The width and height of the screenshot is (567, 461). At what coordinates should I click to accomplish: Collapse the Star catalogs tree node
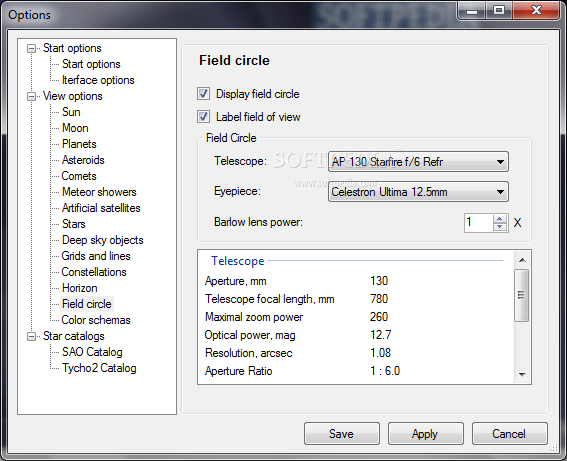32,337
